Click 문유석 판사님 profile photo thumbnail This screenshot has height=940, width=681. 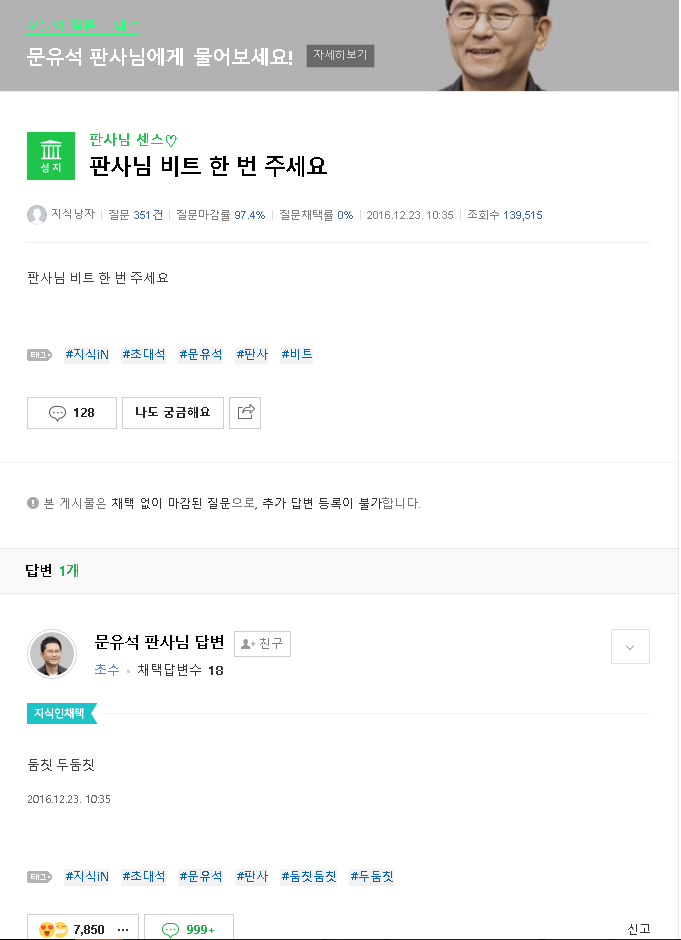[x=52, y=653]
